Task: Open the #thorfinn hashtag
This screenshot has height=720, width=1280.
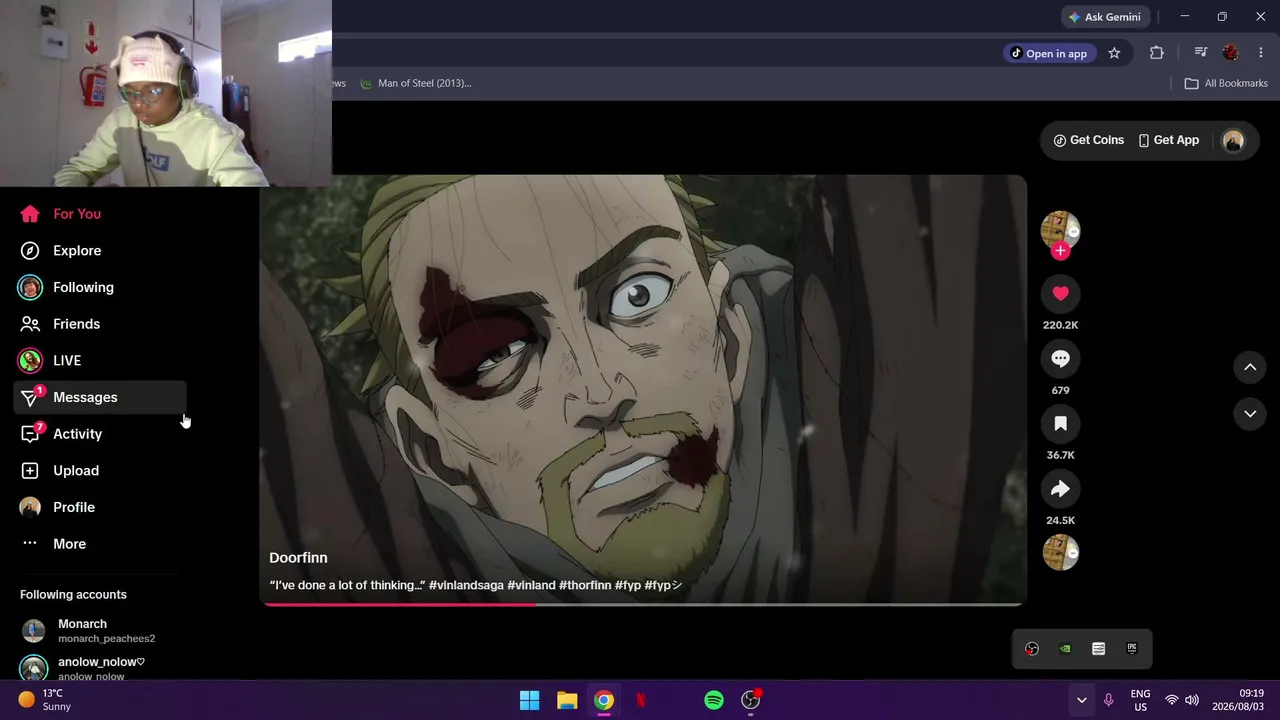Action: pos(585,586)
